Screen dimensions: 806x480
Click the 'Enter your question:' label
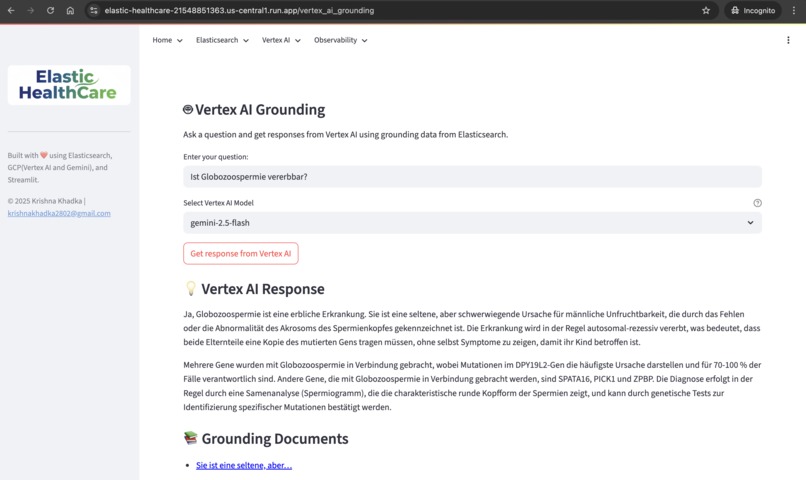(215, 157)
